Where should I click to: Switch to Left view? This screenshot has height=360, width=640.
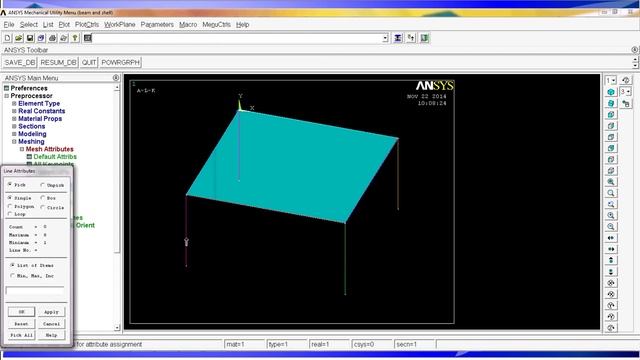[611, 159]
